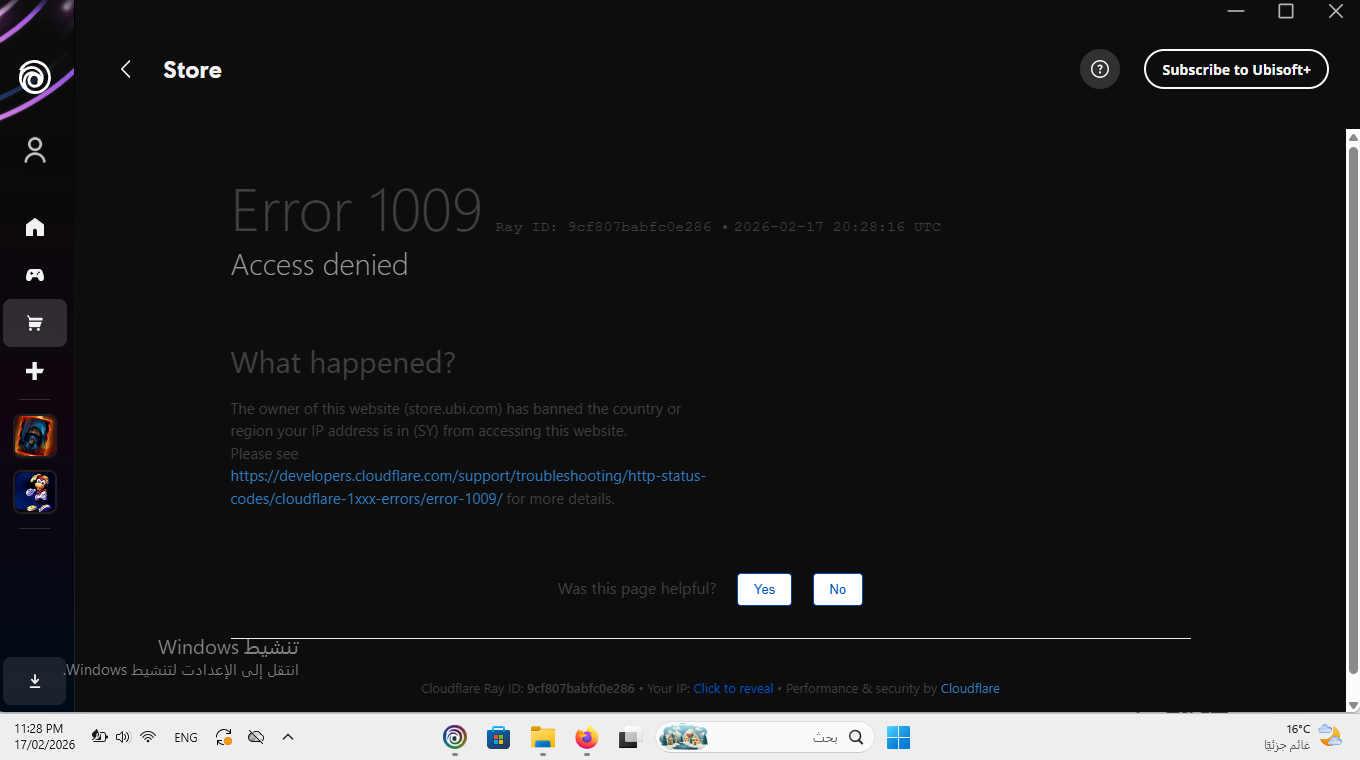1360x760 pixels.
Task: Expand hidden system tray icons chevron
Action: 288,737
